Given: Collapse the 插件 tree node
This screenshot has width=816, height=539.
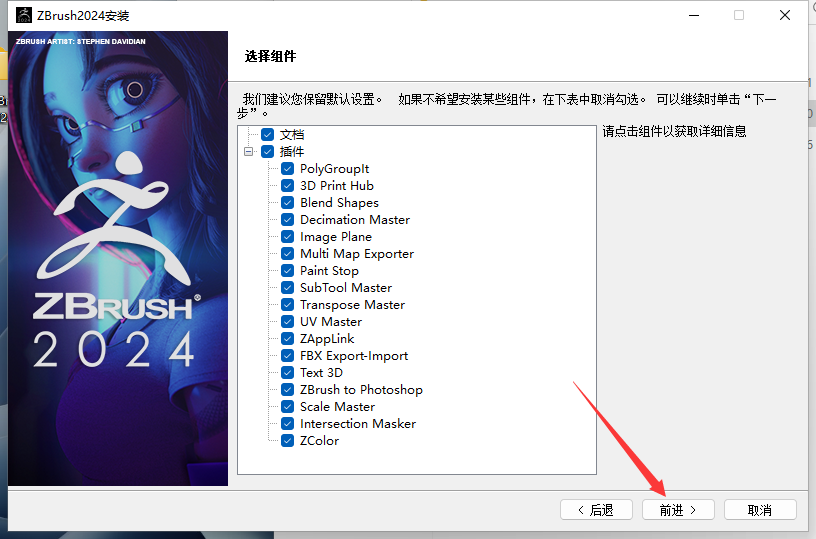Looking at the screenshot, I should pos(249,151).
